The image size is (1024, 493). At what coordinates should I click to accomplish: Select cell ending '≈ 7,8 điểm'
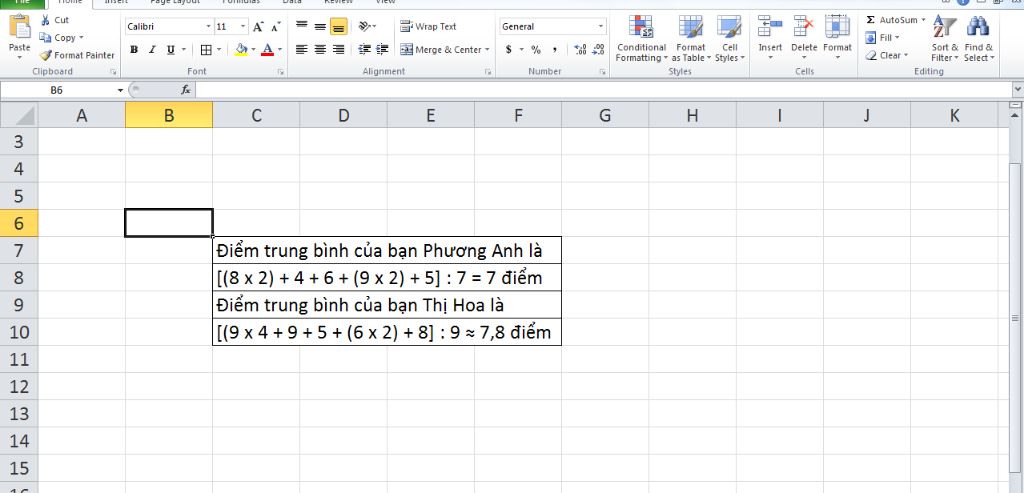(387, 332)
